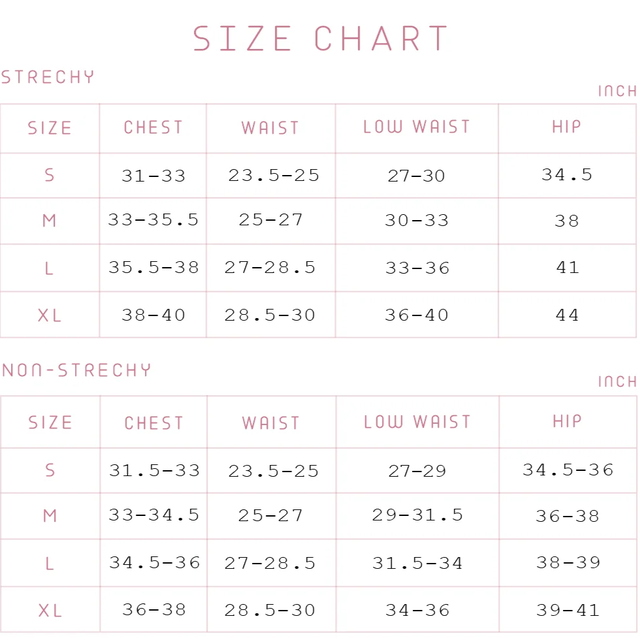The height and width of the screenshot is (640, 640).
Task: Click the low waist value 36-40
Action: click(x=417, y=315)
